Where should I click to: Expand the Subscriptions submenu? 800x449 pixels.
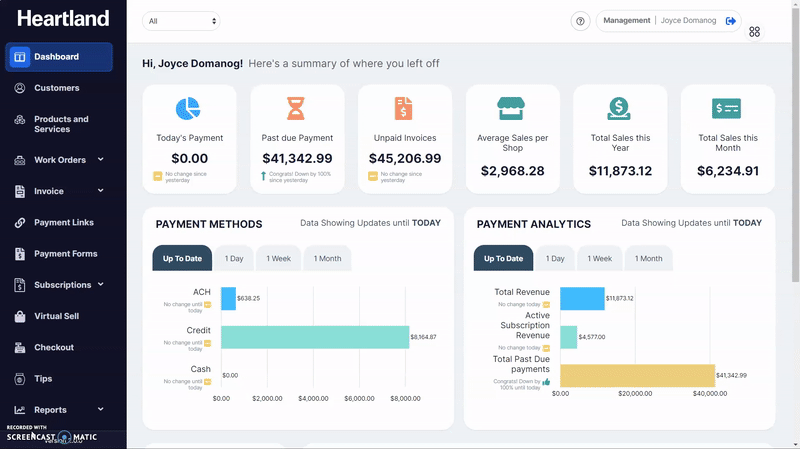pyautogui.click(x=101, y=285)
